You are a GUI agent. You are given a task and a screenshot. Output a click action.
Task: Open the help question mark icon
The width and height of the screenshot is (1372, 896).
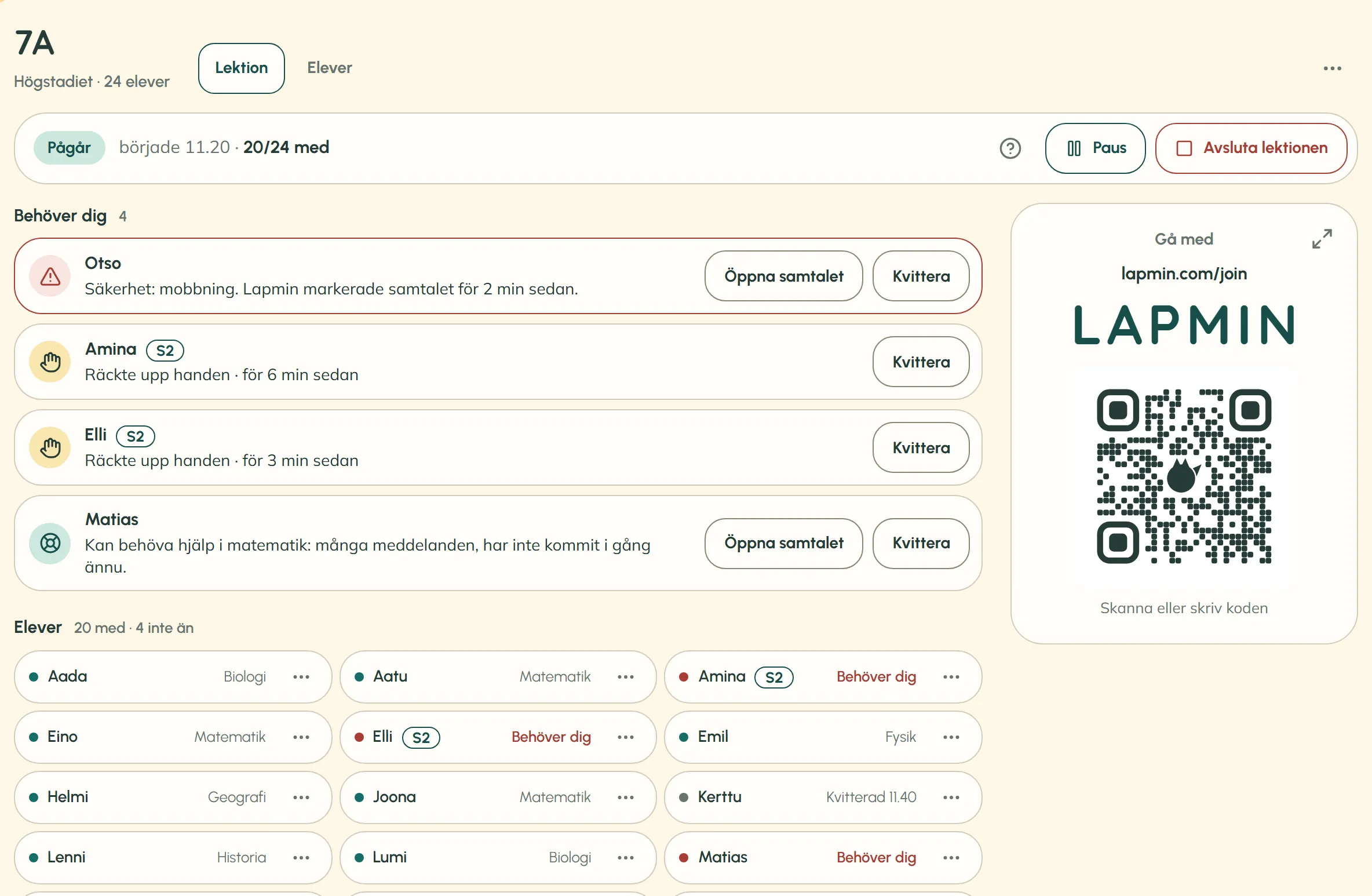click(1010, 148)
